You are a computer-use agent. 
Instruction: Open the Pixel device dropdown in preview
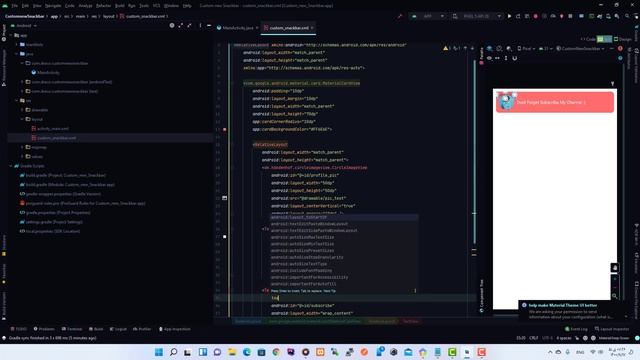[x=526, y=49]
